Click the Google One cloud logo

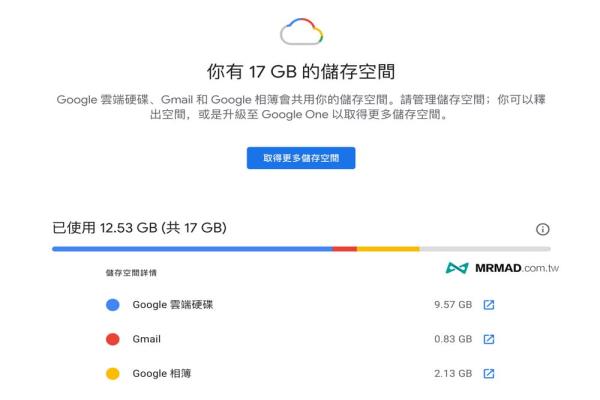pyautogui.click(x=302, y=31)
